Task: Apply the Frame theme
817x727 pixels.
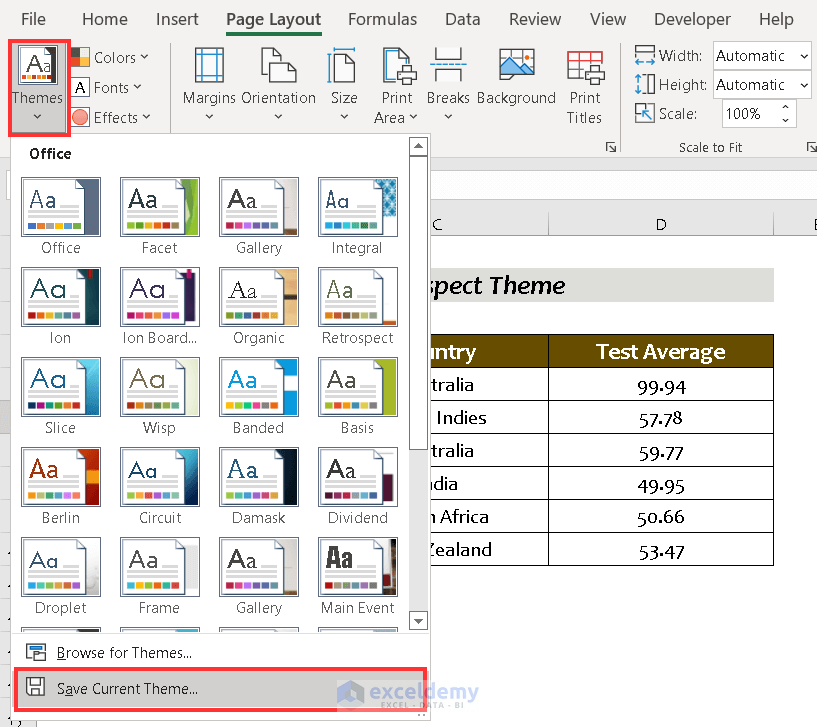Action: coord(159,576)
